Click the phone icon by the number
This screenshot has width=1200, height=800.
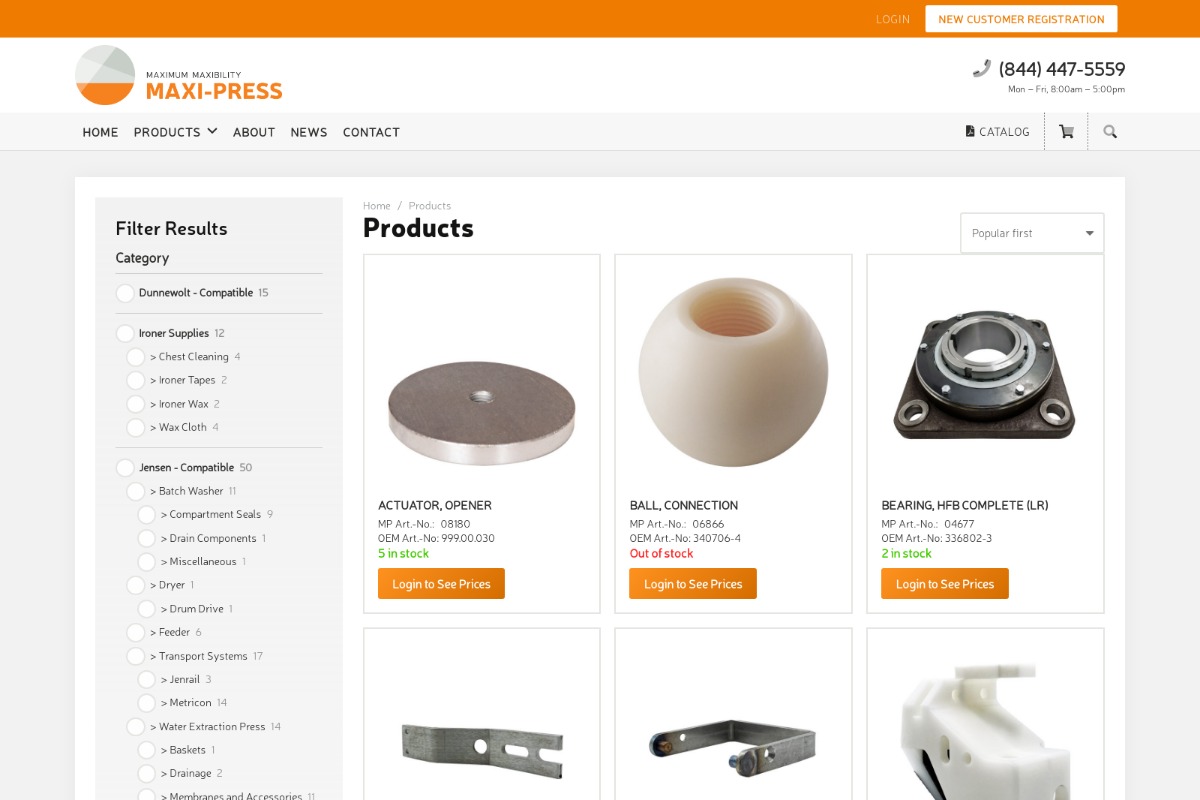pos(982,69)
